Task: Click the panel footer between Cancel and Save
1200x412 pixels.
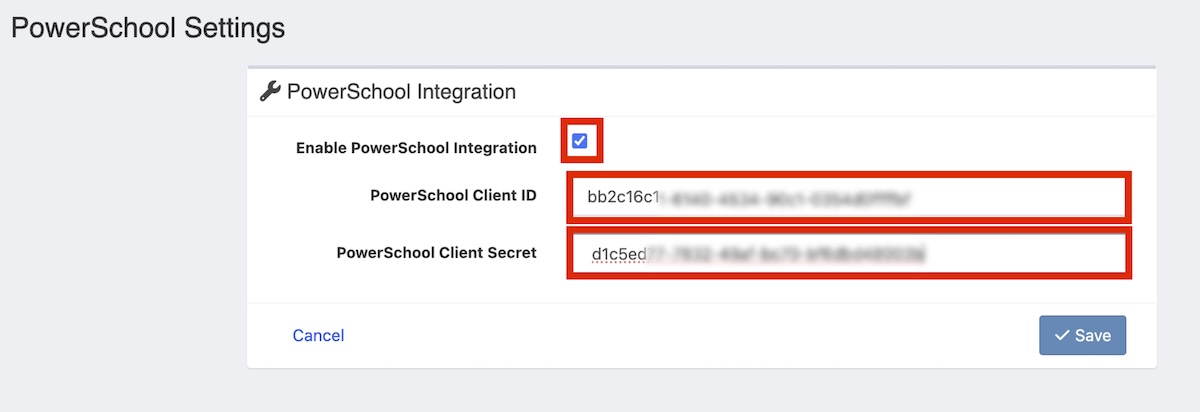Action: pyautogui.click(x=690, y=336)
